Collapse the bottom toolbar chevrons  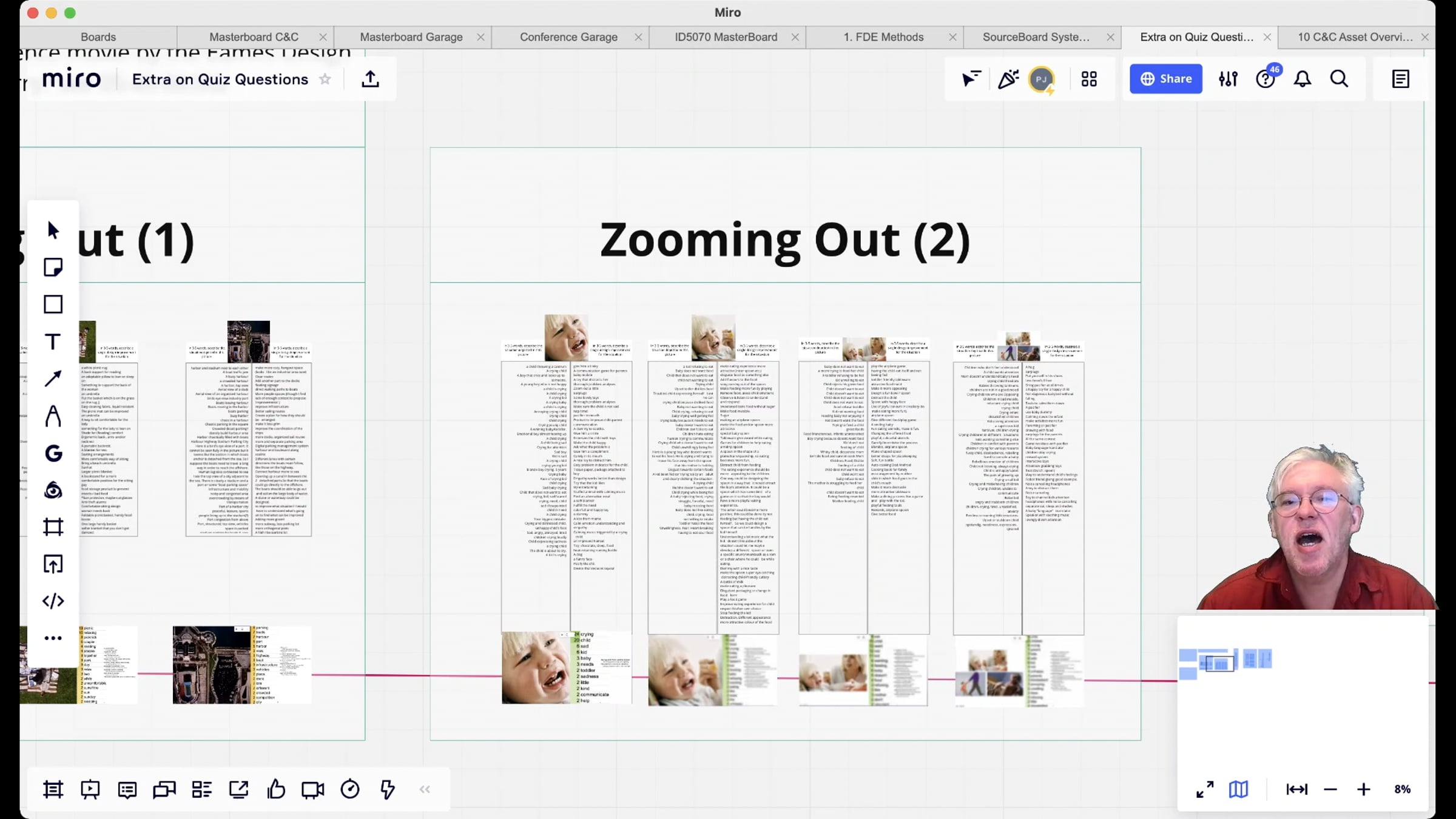click(x=425, y=789)
